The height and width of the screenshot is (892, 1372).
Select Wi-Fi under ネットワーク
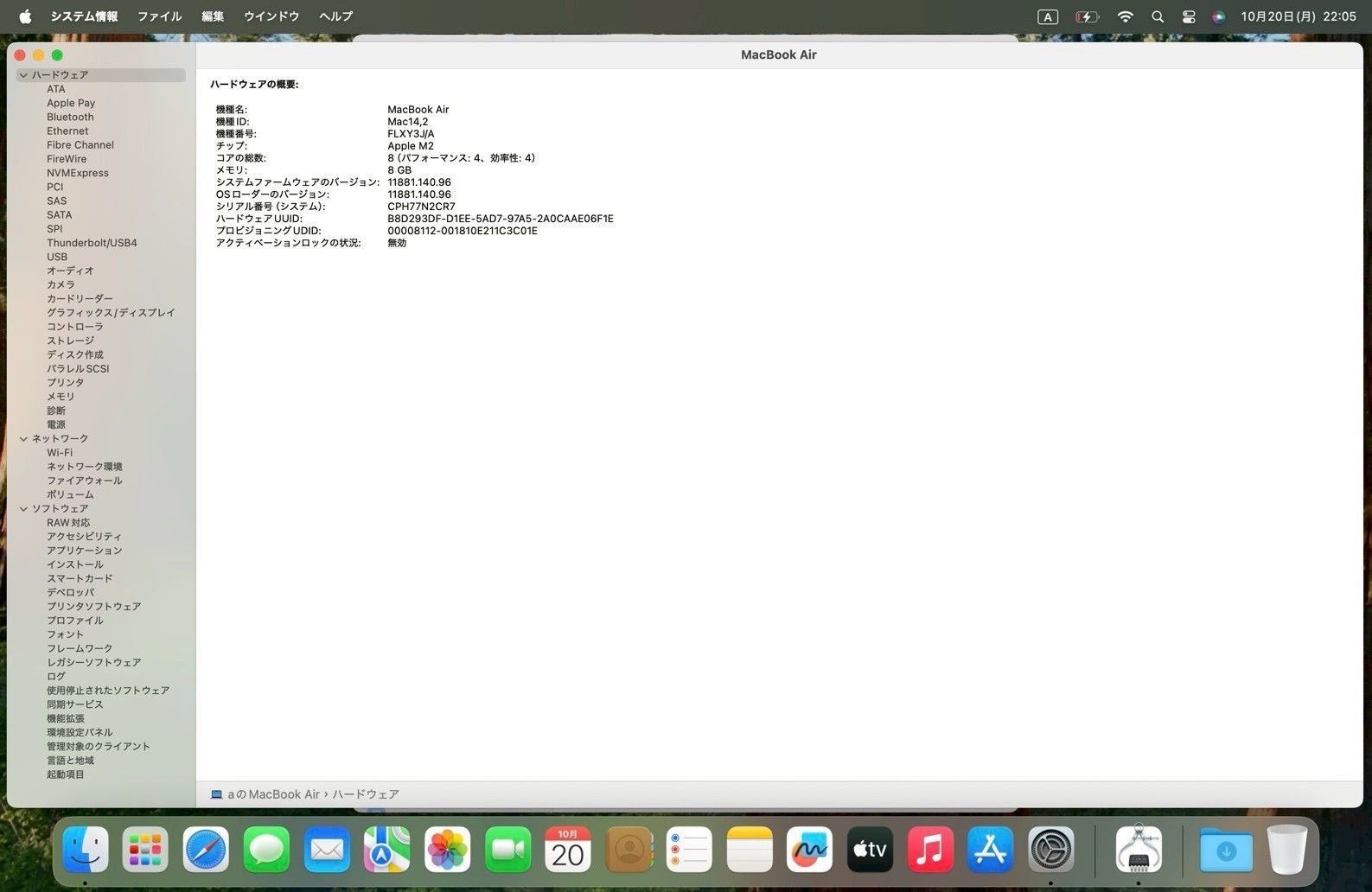click(x=60, y=453)
